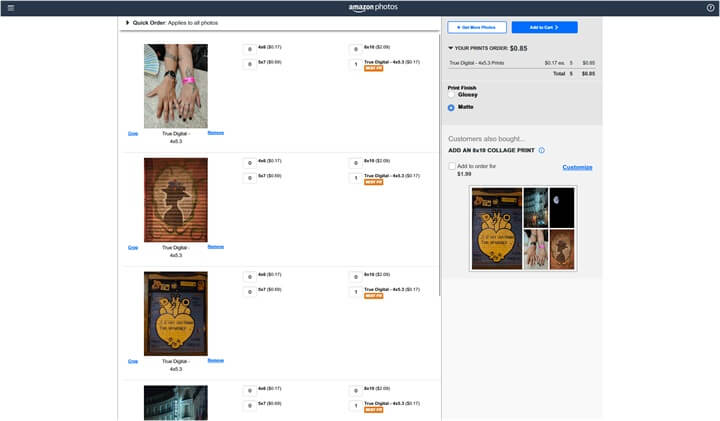
Task: Crop the hands photo
Action: tap(133, 134)
